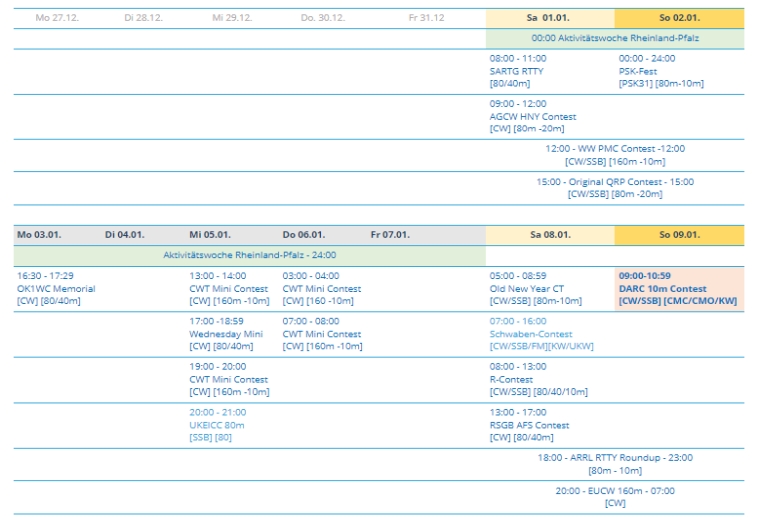Open WW PMC Contest entry
The height and width of the screenshot is (520, 760).
point(615,155)
